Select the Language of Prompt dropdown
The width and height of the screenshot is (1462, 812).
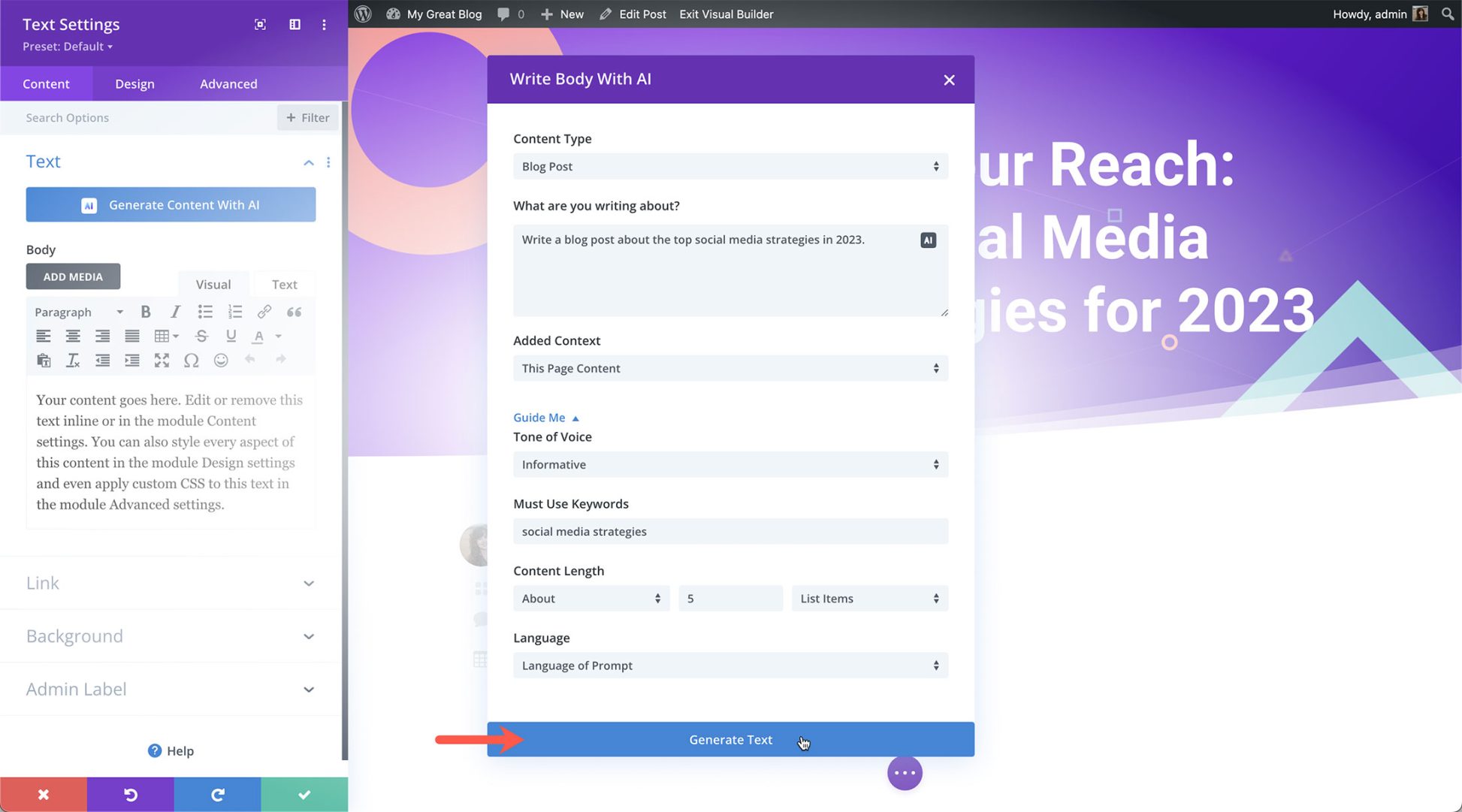click(x=729, y=665)
